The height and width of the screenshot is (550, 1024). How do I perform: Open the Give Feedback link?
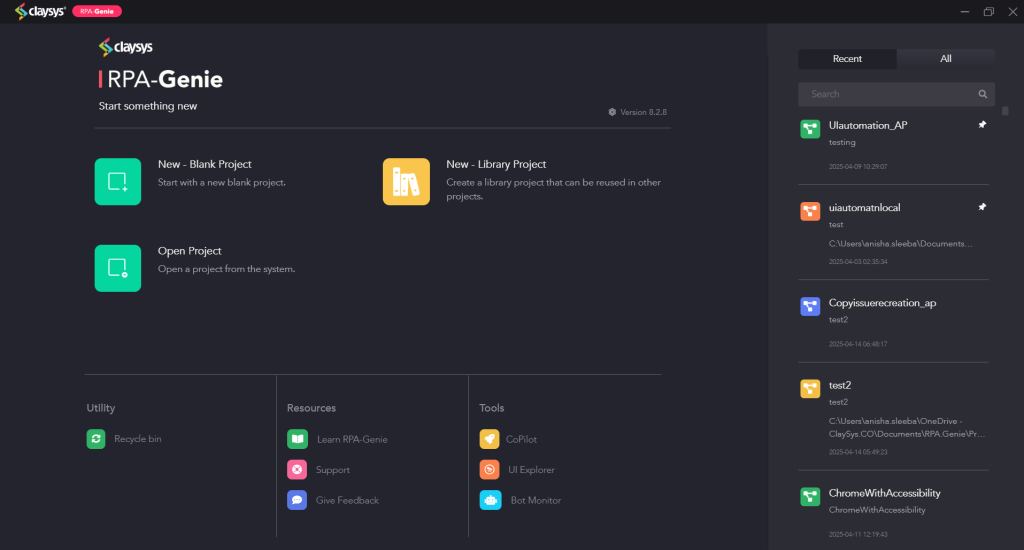pos(347,500)
